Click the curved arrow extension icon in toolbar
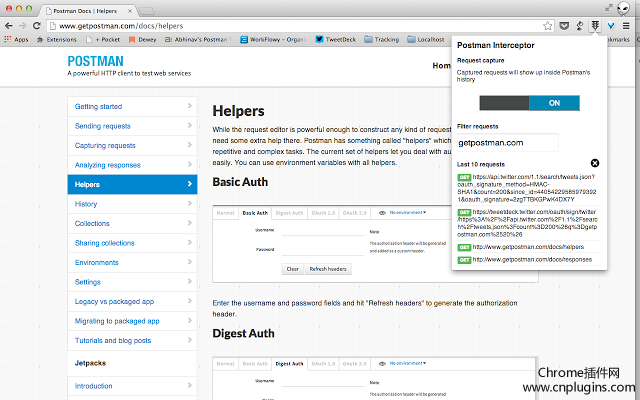The height and width of the screenshot is (400, 640). coord(580,26)
